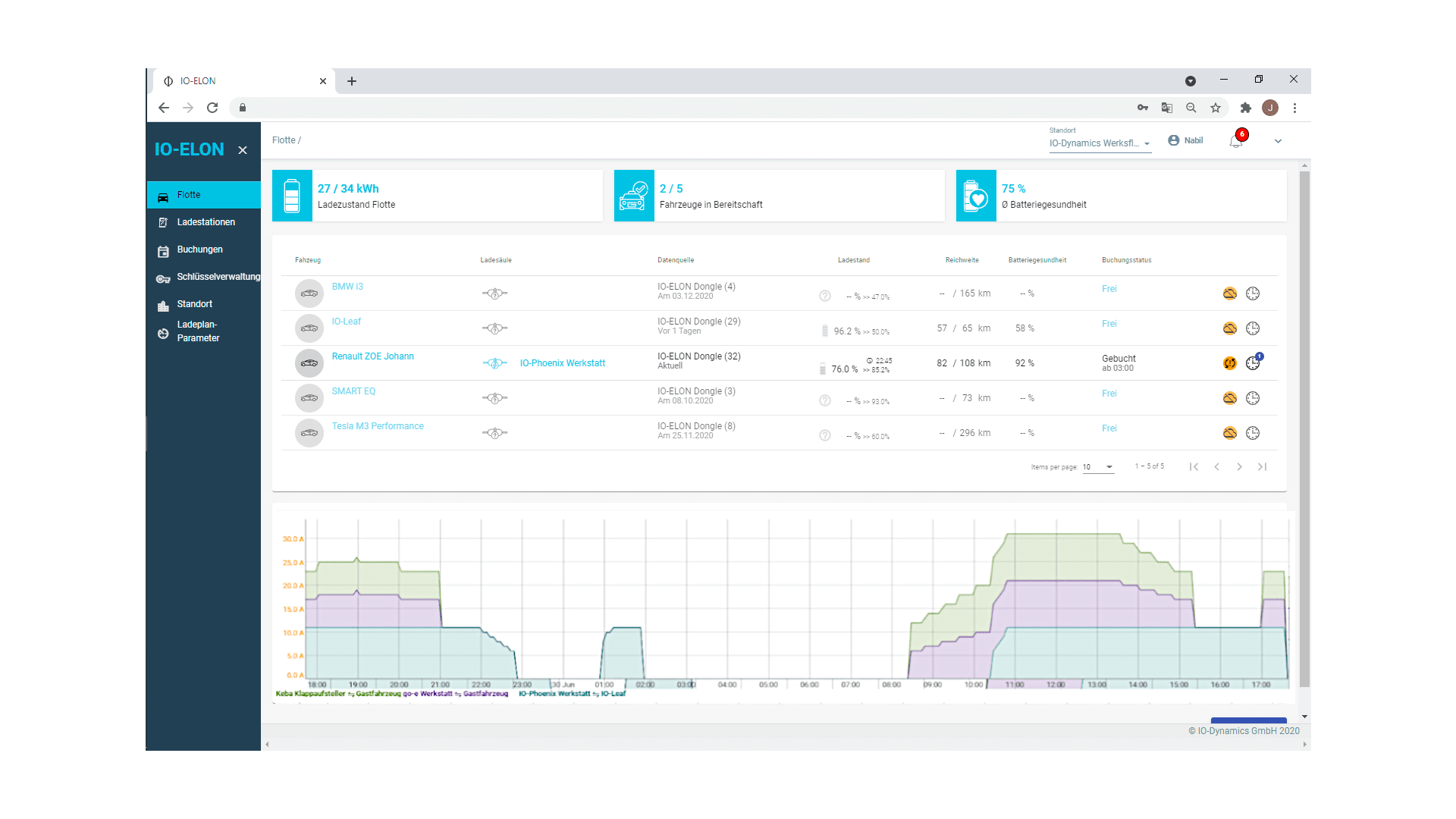
Task: Click the Tesla M3 Performance car avatar
Action: (x=309, y=433)
